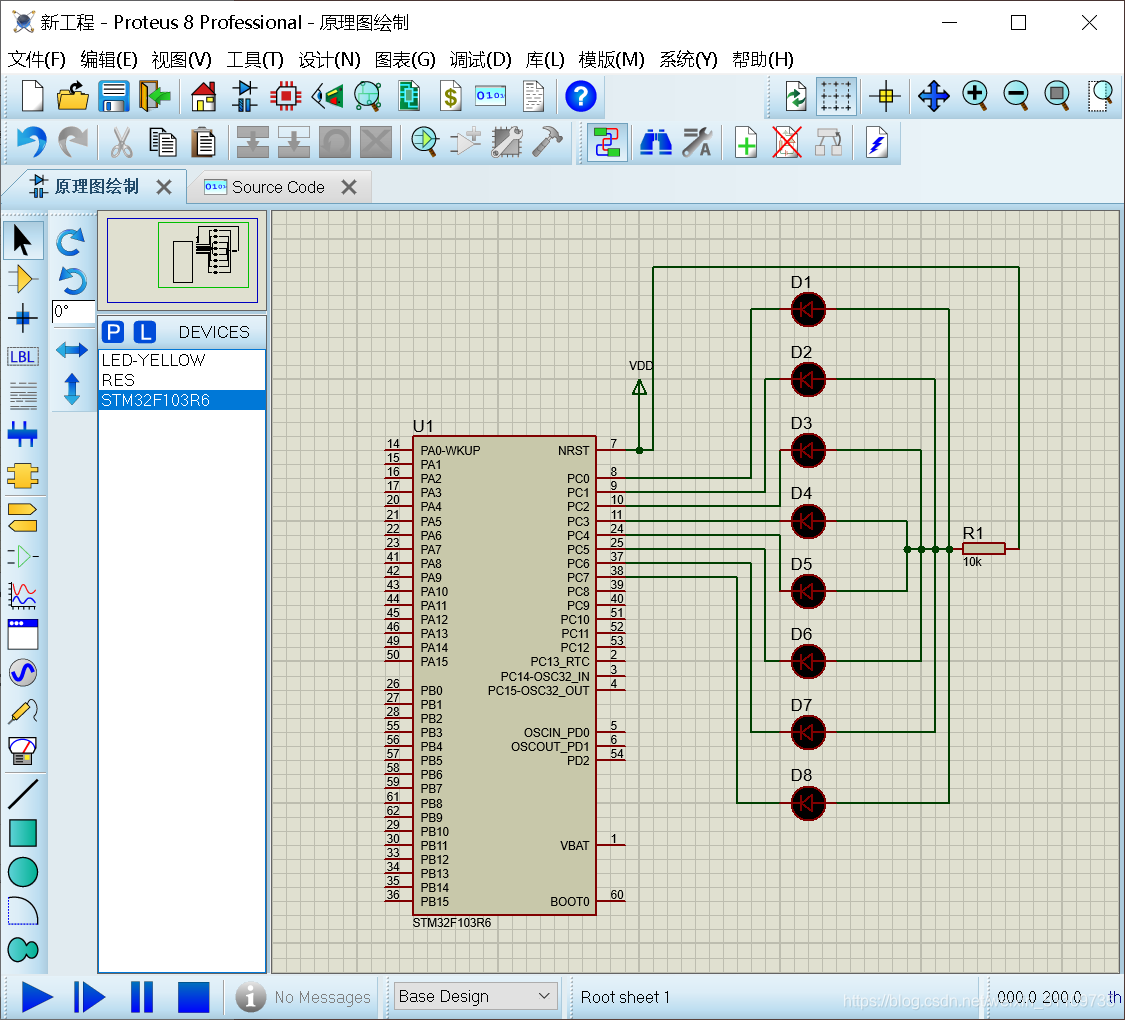Select Wire Label LBL Mode
Viewport: 1125px width, 1020px height.
[23, 356]
